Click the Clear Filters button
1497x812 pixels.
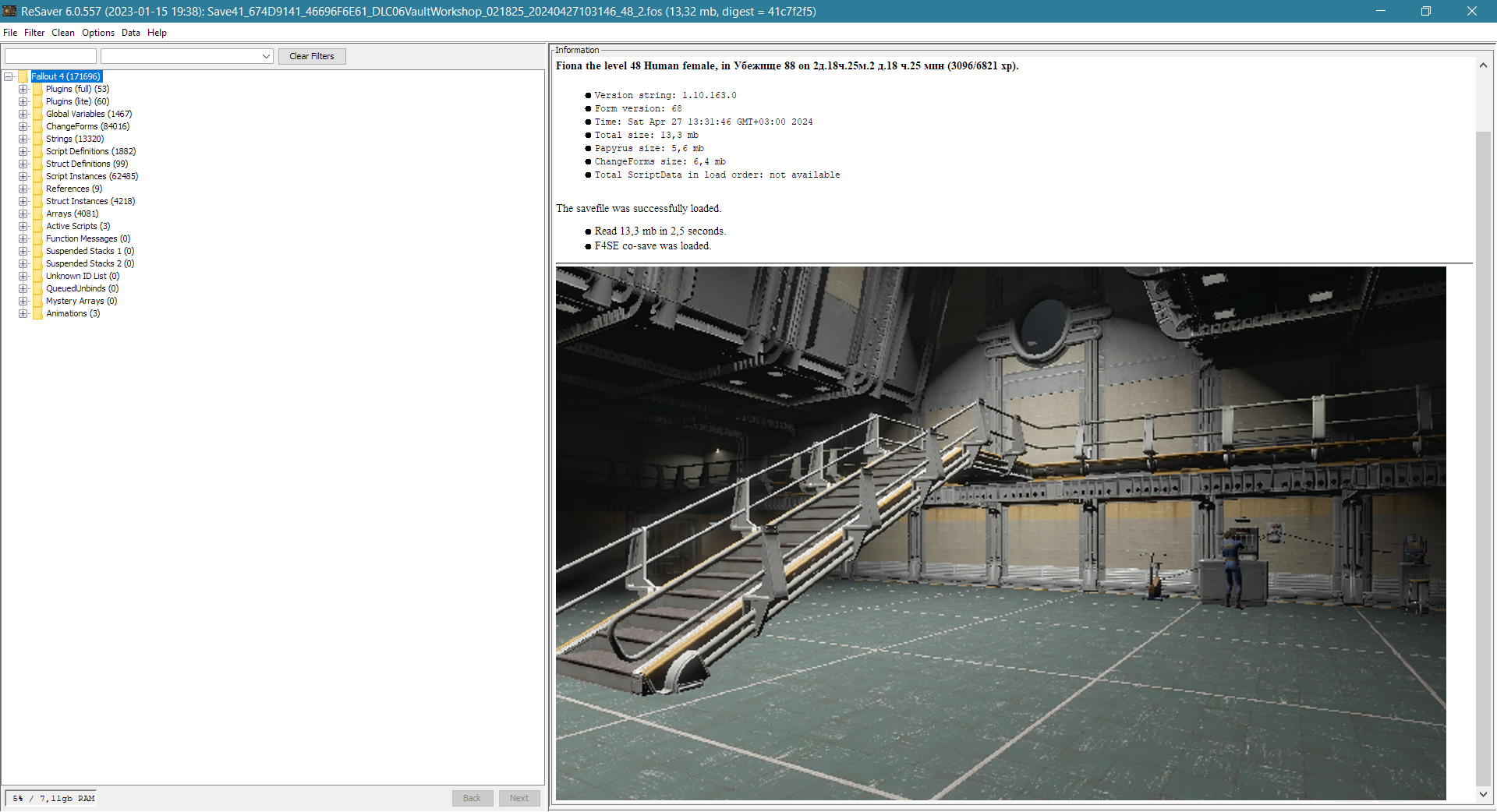(x=312, y=56)
